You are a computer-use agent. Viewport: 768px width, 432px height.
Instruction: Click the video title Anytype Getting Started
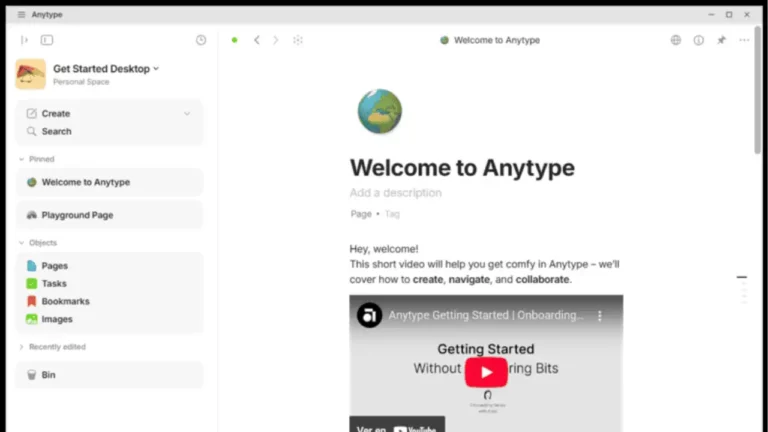(486, 315)
